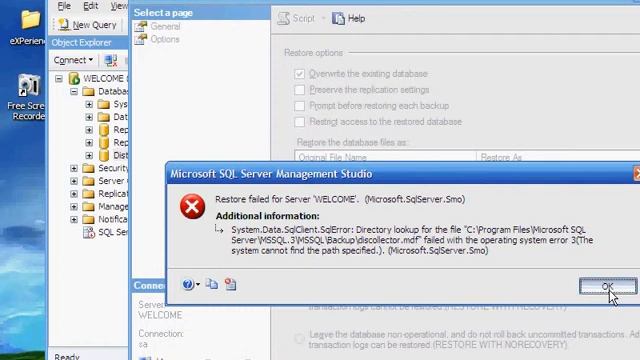Click the Options page icon
Viewport: 640px width, 360px height.
click(x=140, y=39)
